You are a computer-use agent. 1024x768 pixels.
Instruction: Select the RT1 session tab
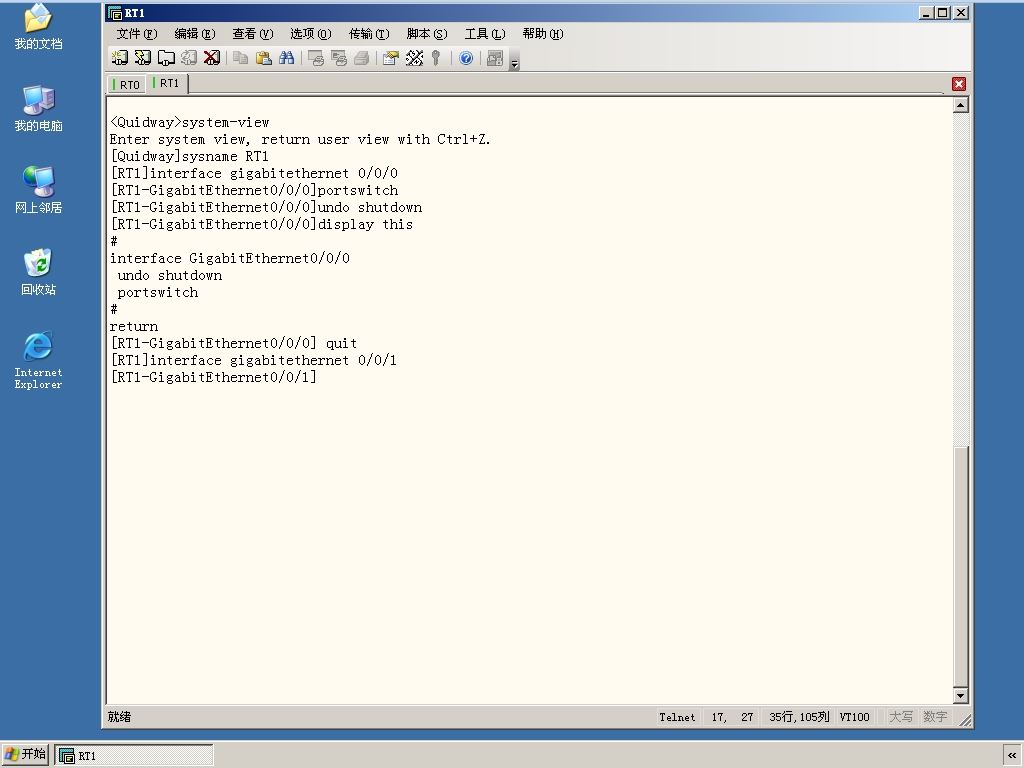(167, 84)
